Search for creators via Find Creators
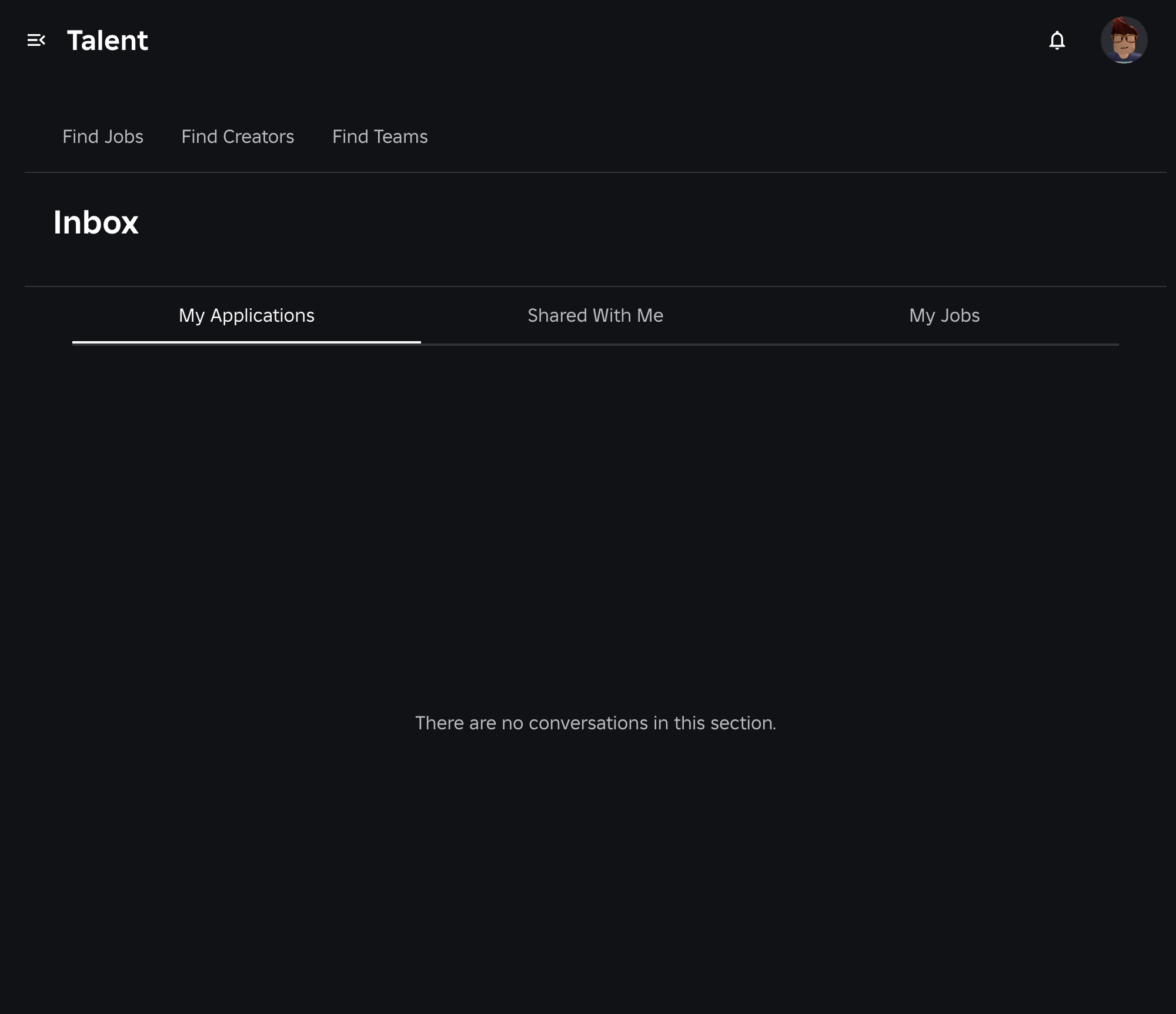 [238, 136]
